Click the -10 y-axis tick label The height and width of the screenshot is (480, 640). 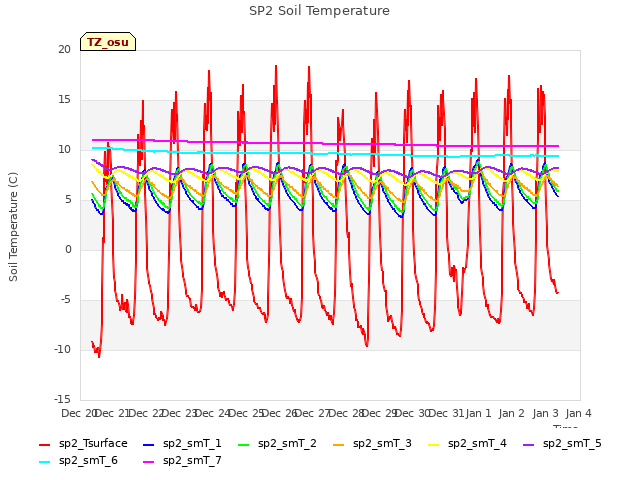coord(62,349)
